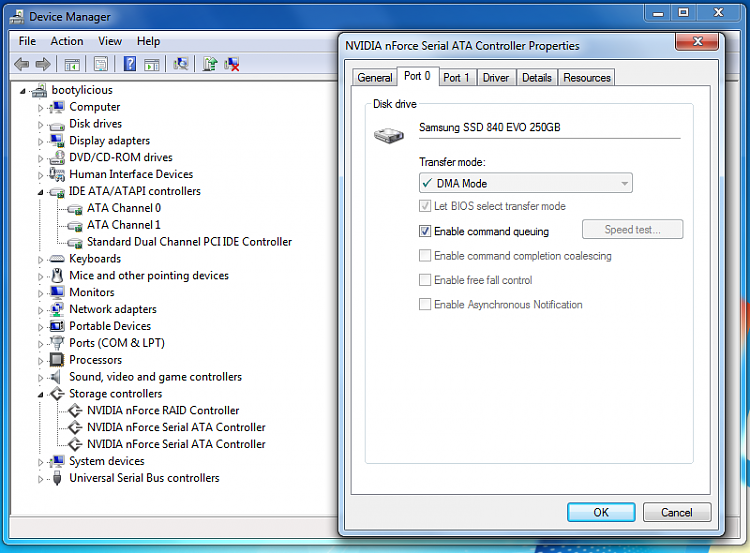Image resolution: width=750 pixels, height=553 pixels.
Task: Switch to the Resources tab
Action: click(587, 77)
